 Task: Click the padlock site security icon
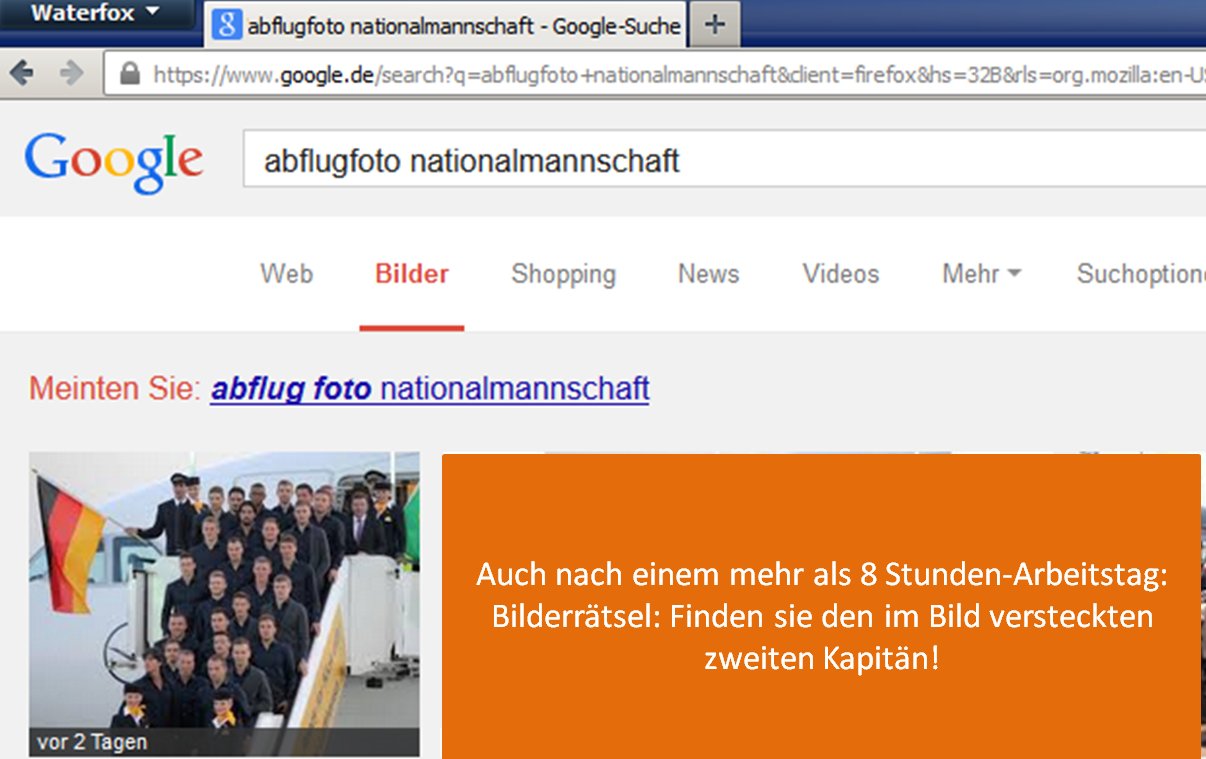(129, 74)
